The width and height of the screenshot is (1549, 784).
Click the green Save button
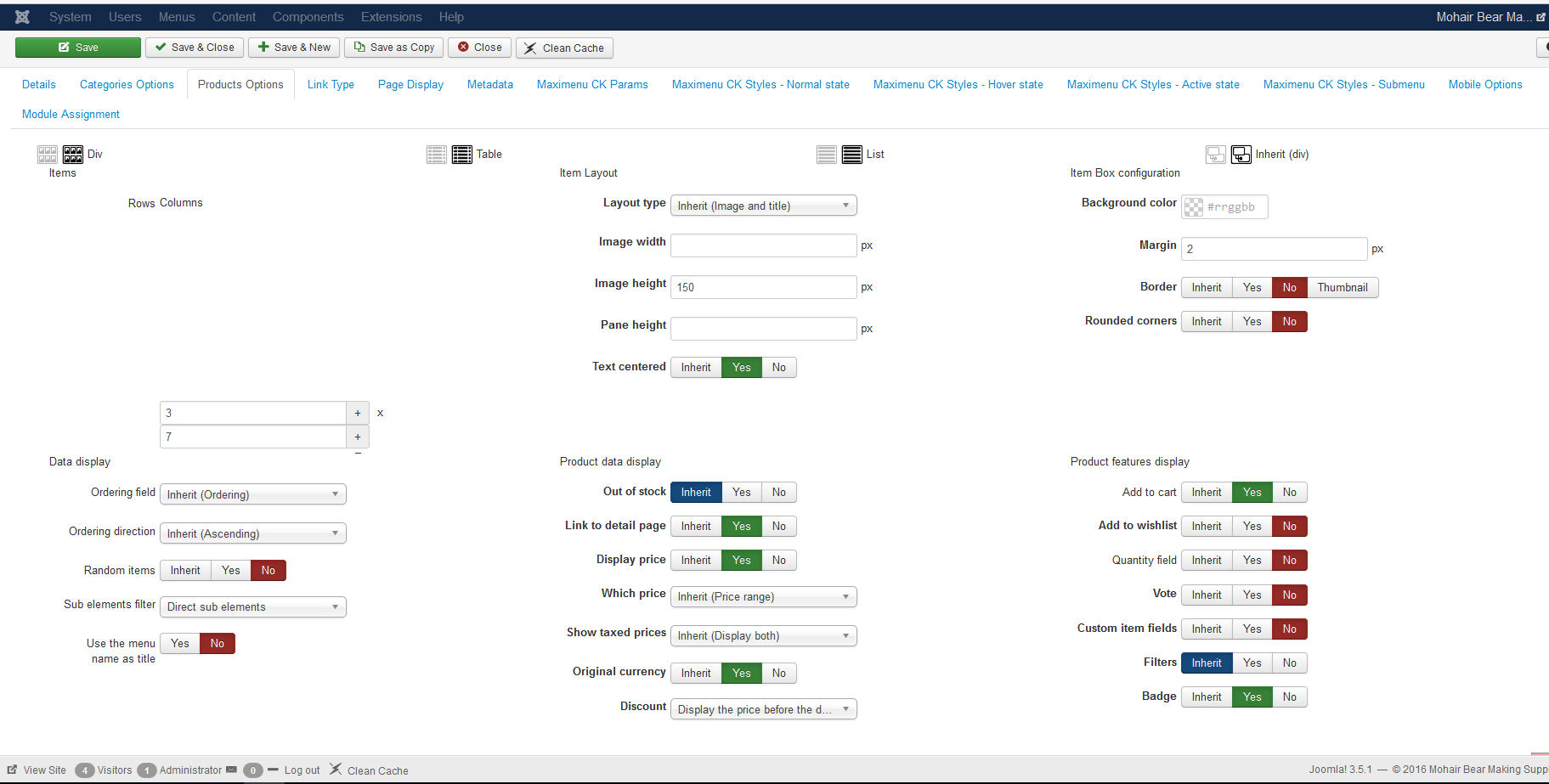pos(78,48)
